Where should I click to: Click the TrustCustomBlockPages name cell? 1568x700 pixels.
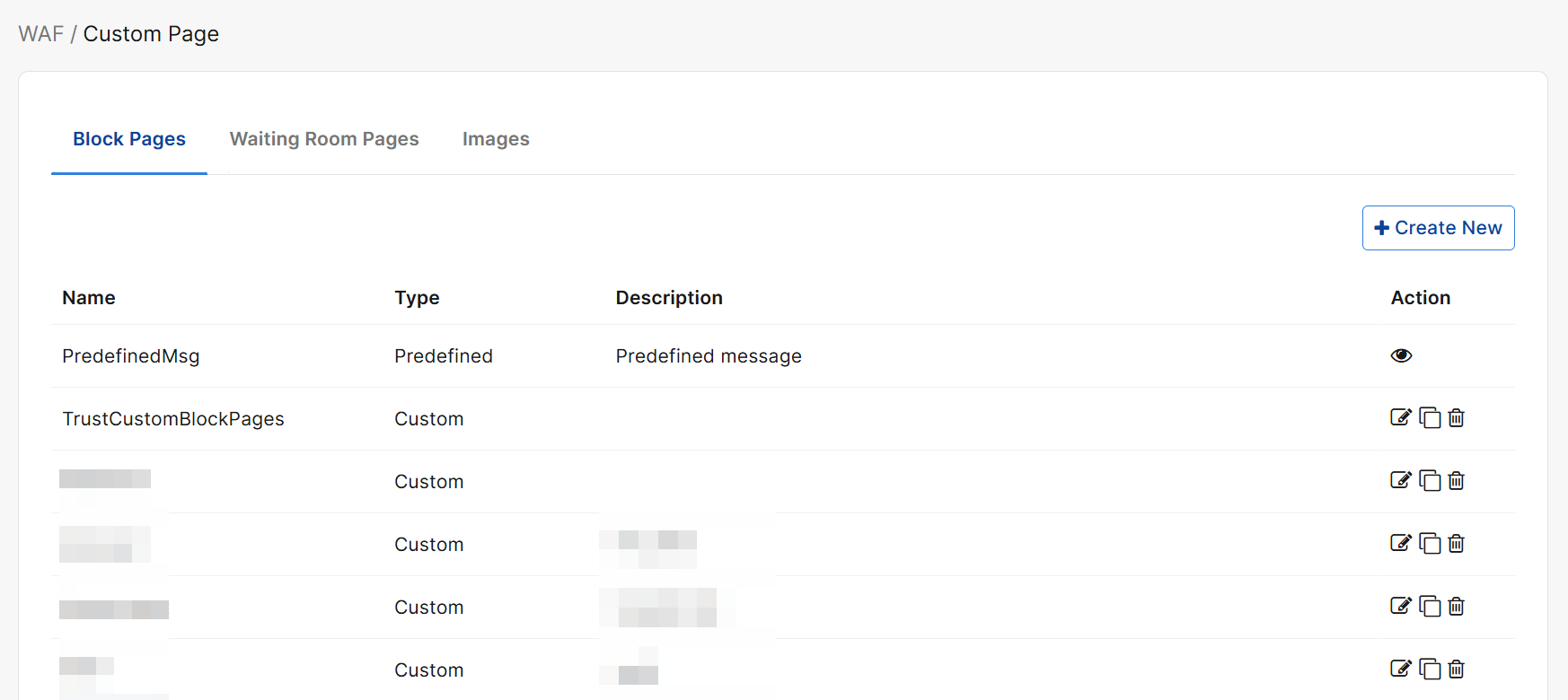coord(173,419)
